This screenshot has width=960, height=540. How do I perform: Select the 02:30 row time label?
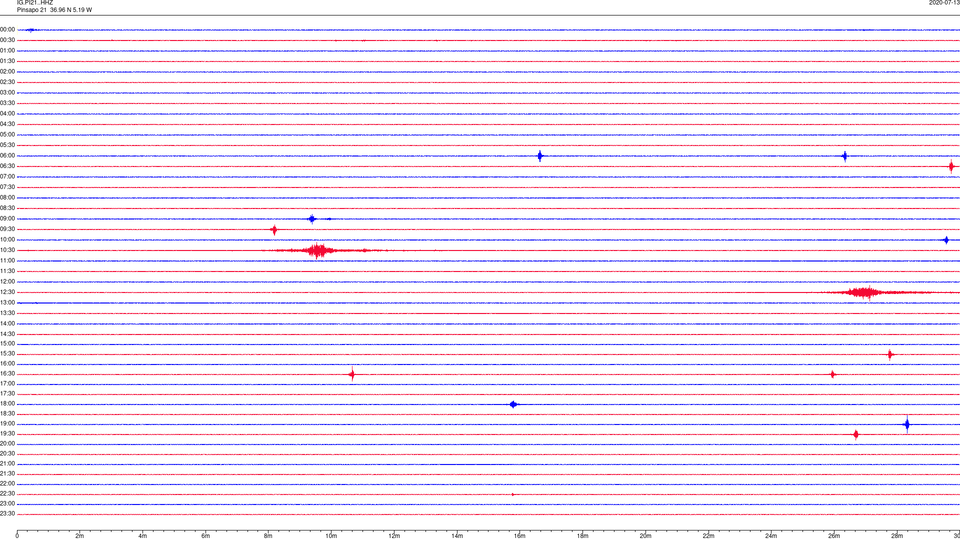coord(7,82)
